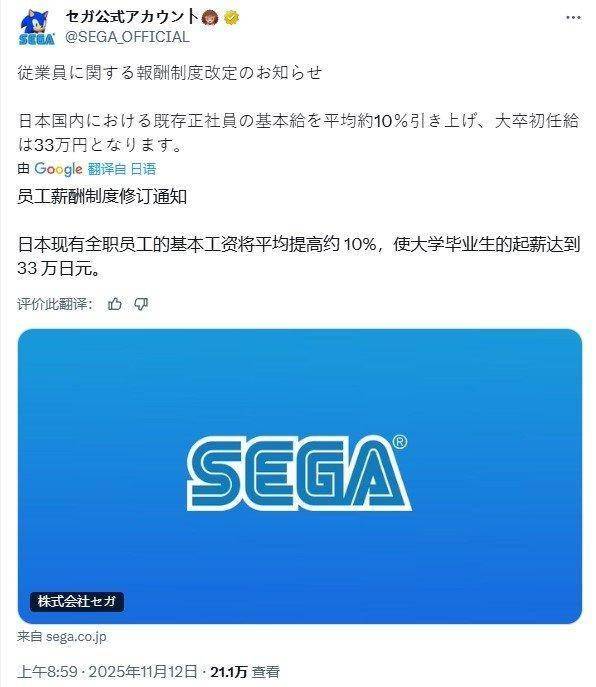Click the post timestamp 上午8:59
Viewport: 596px width, 687px height.
[x=47, y=671]
